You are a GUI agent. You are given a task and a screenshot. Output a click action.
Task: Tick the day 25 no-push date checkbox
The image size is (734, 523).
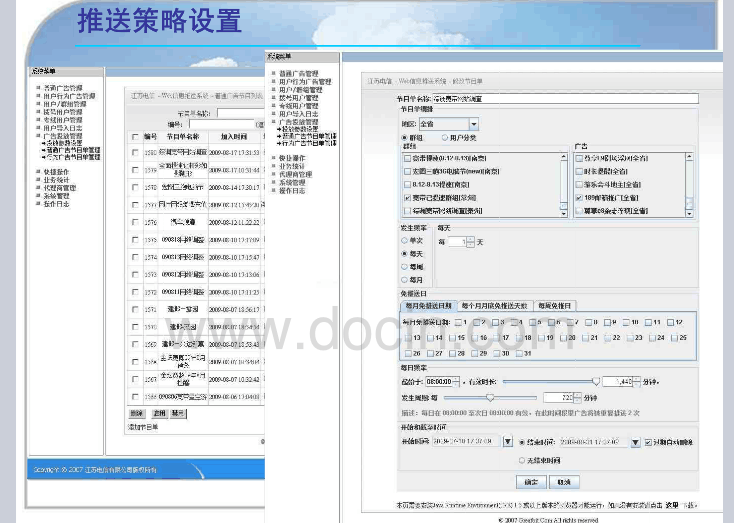[674, 338]
